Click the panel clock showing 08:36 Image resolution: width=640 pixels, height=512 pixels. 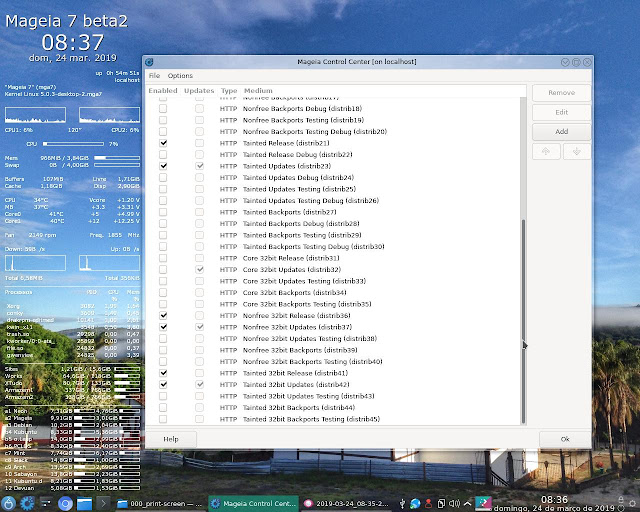pyautogui.click(x=554, y=503)
